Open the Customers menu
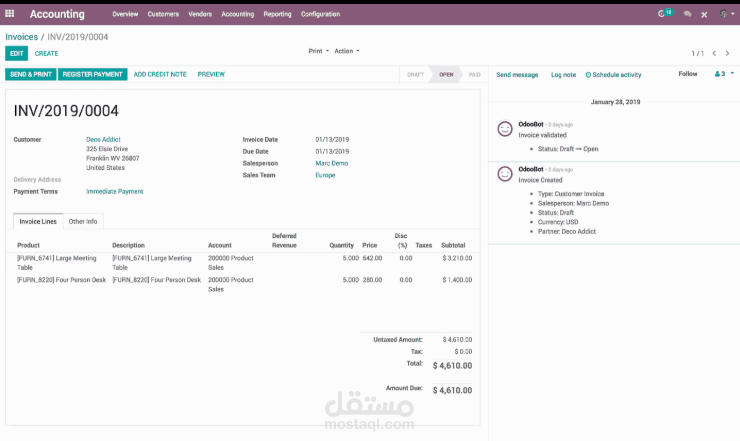 coord(163,14)
